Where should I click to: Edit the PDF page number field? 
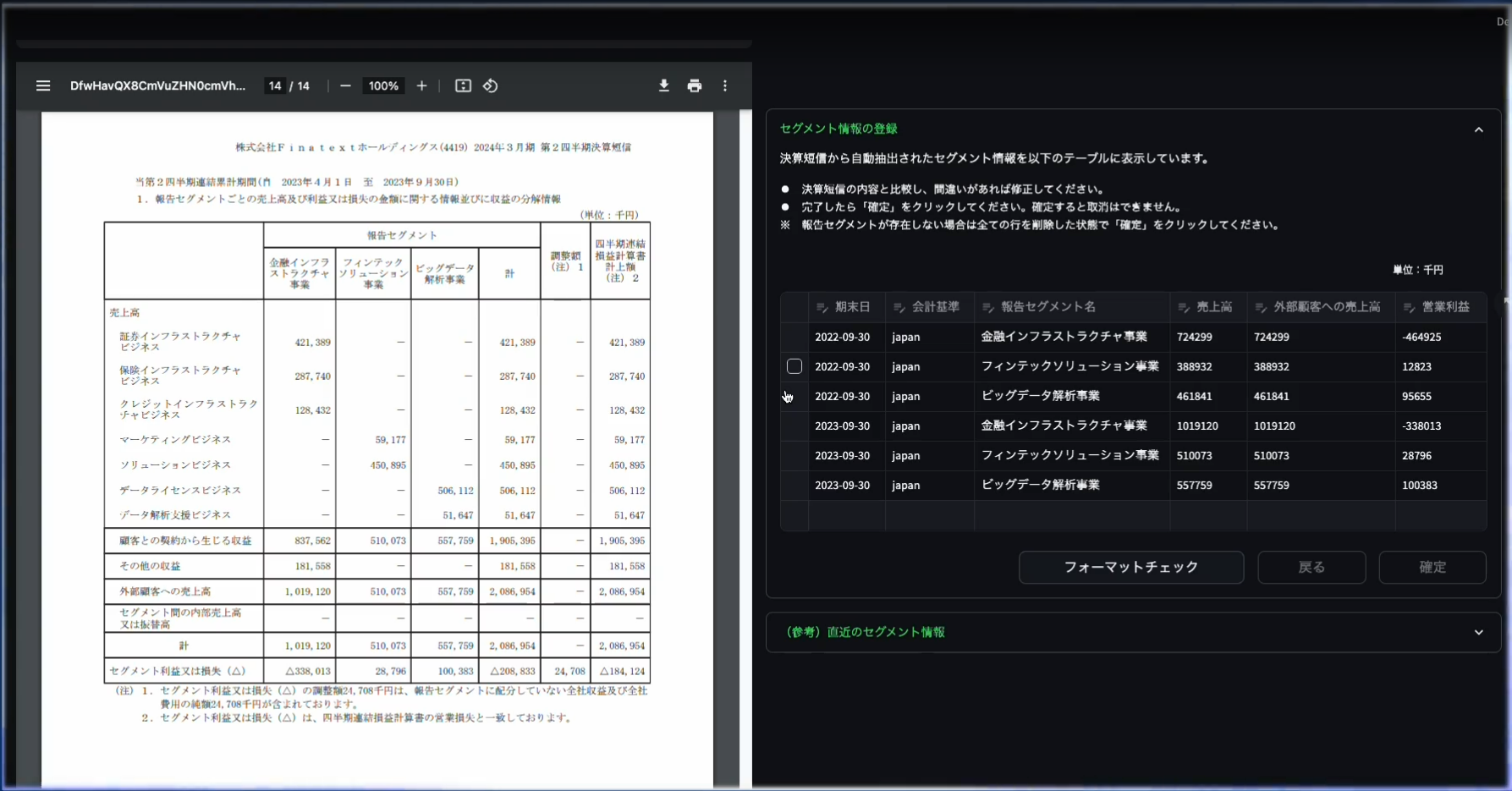pos(275,85)
